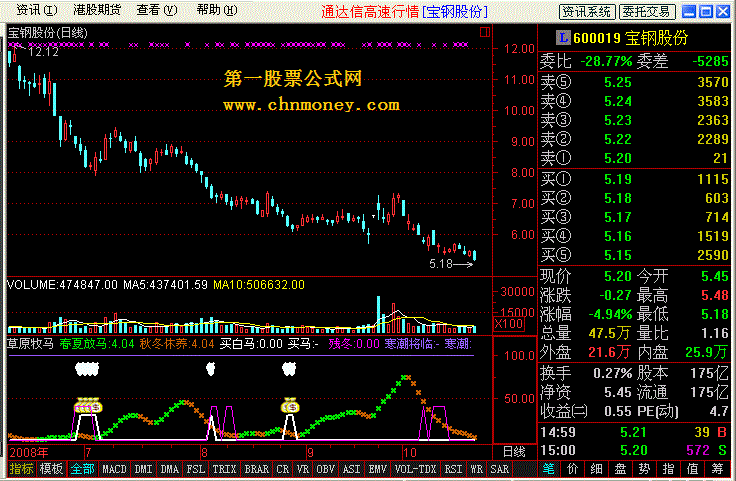The height and width of the screenshot is (481, 736).
Task: Switch to the RSI indicator
Action: (x=453, y=469)
